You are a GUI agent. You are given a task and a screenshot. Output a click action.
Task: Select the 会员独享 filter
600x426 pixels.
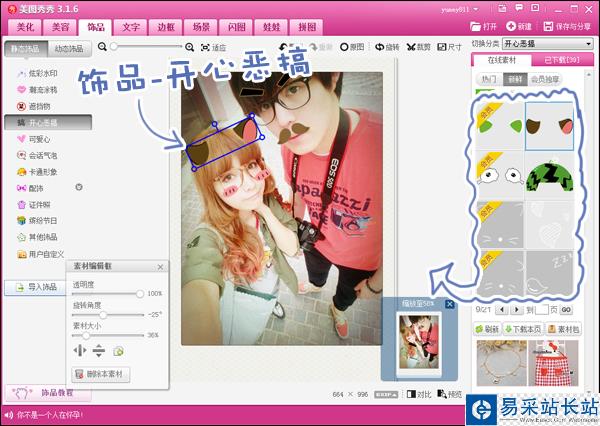(x=545, y=79)
